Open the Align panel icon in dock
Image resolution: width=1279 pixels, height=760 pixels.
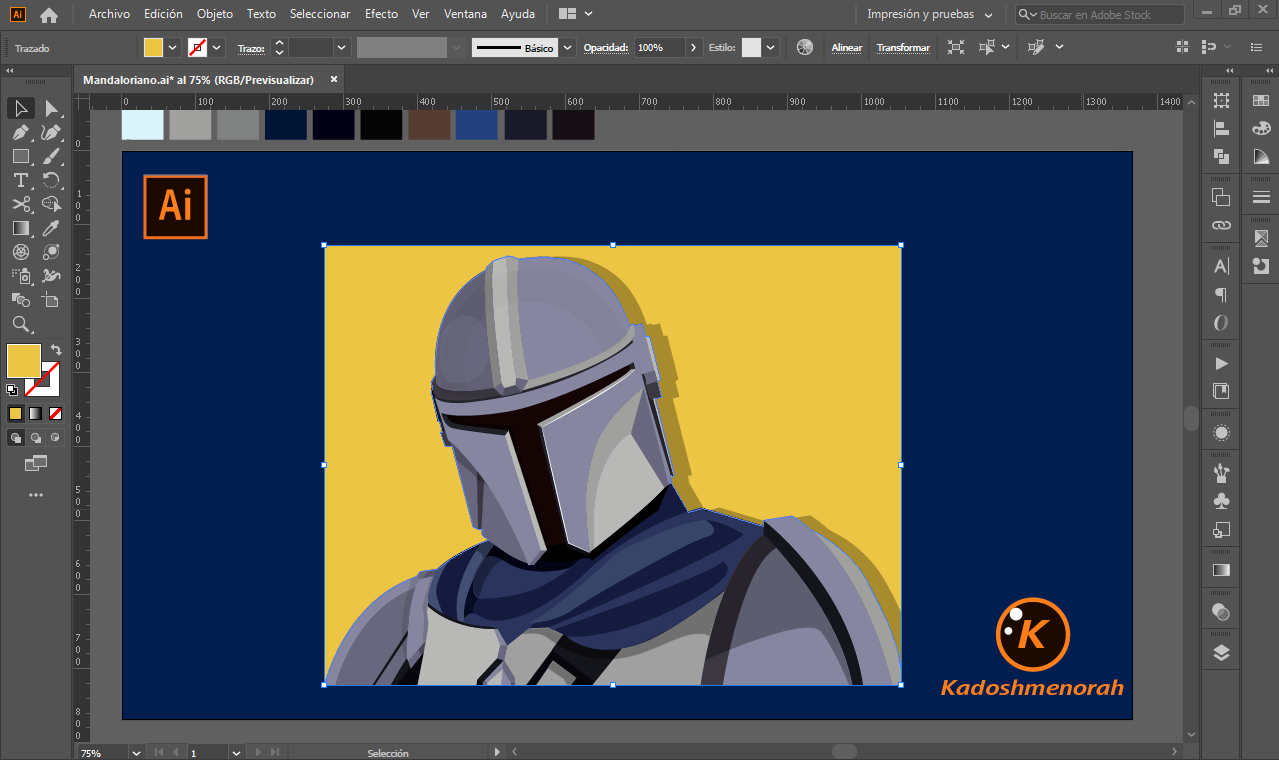[1221, 129]
